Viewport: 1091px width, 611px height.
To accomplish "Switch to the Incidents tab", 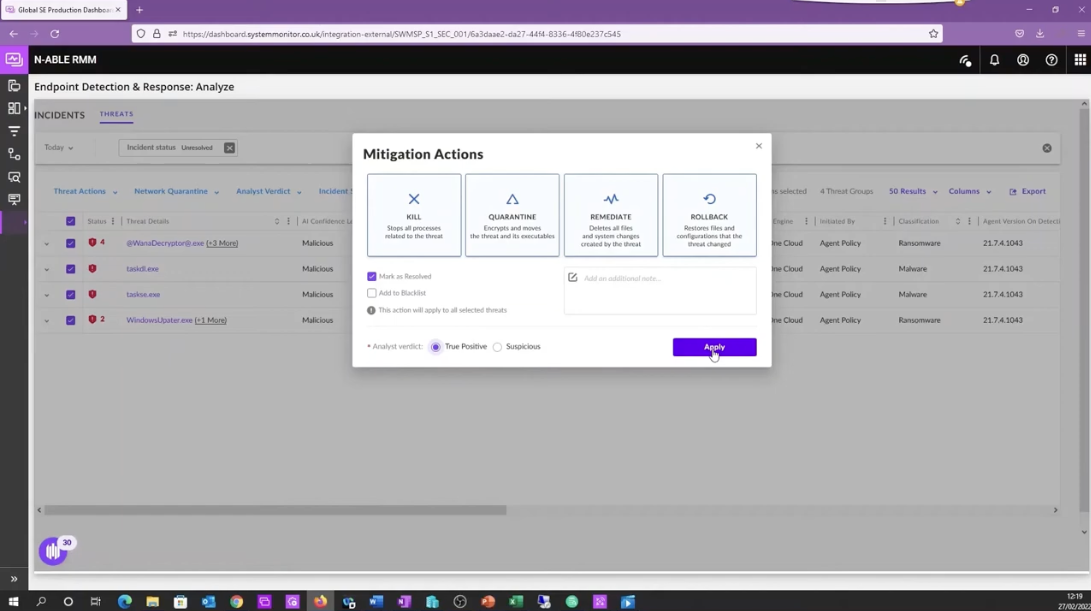I will 59,115.
